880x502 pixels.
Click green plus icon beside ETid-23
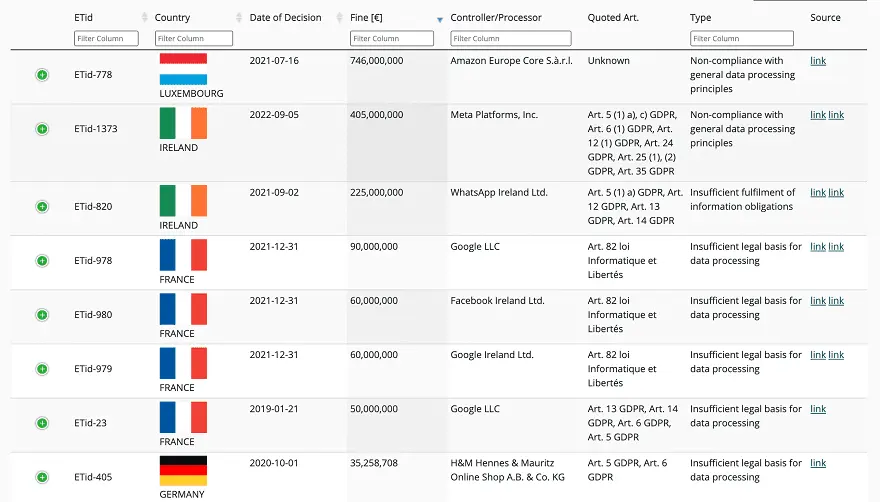pos(42,423)
